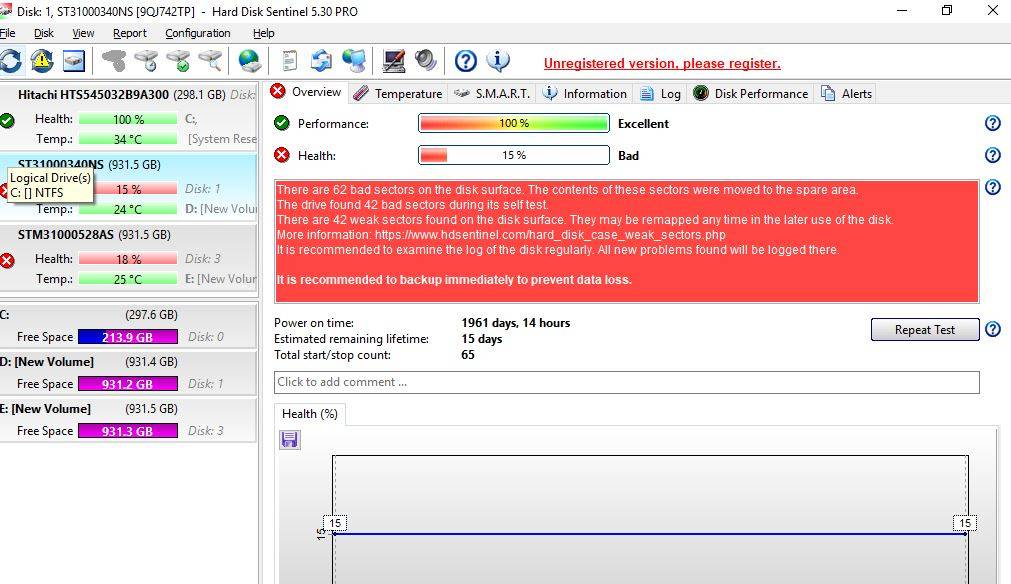Click the right 15 marker on health graph
The width and height of the screenshot is (1011, 584).
click(965, 523)
